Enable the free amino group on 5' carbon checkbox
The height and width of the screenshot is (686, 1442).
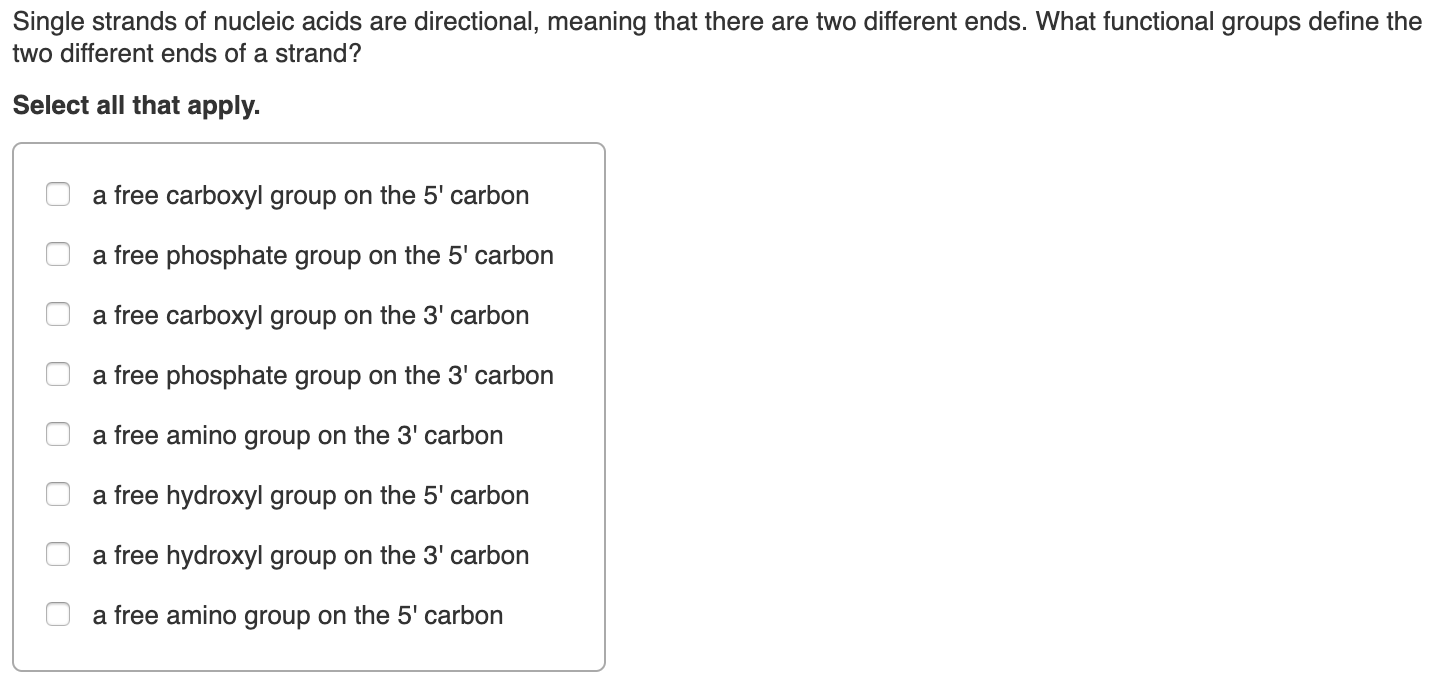[57, 614]
